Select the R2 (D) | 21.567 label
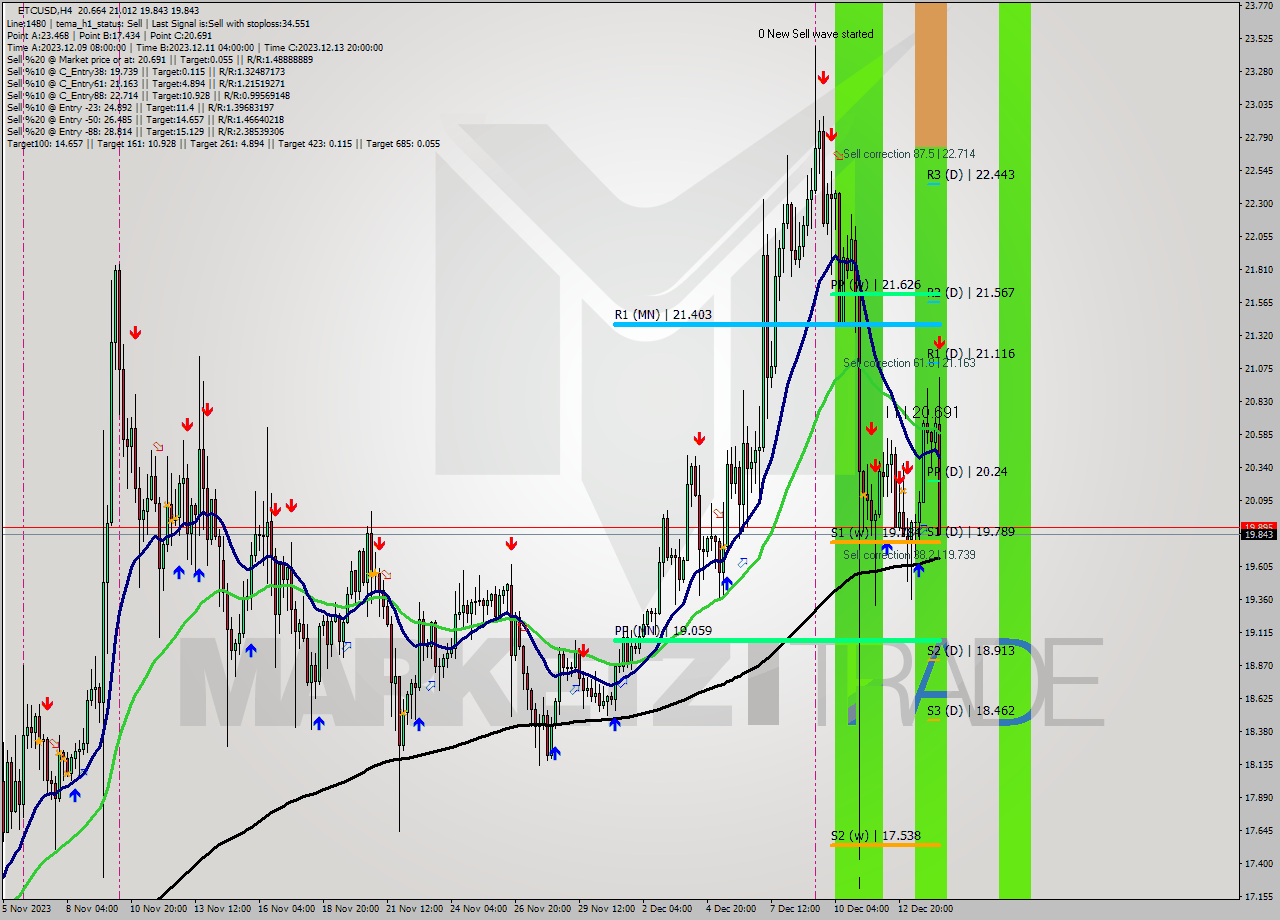This screenshot has height=920, width=1280. pyautogui.click(x=970, y=293)
